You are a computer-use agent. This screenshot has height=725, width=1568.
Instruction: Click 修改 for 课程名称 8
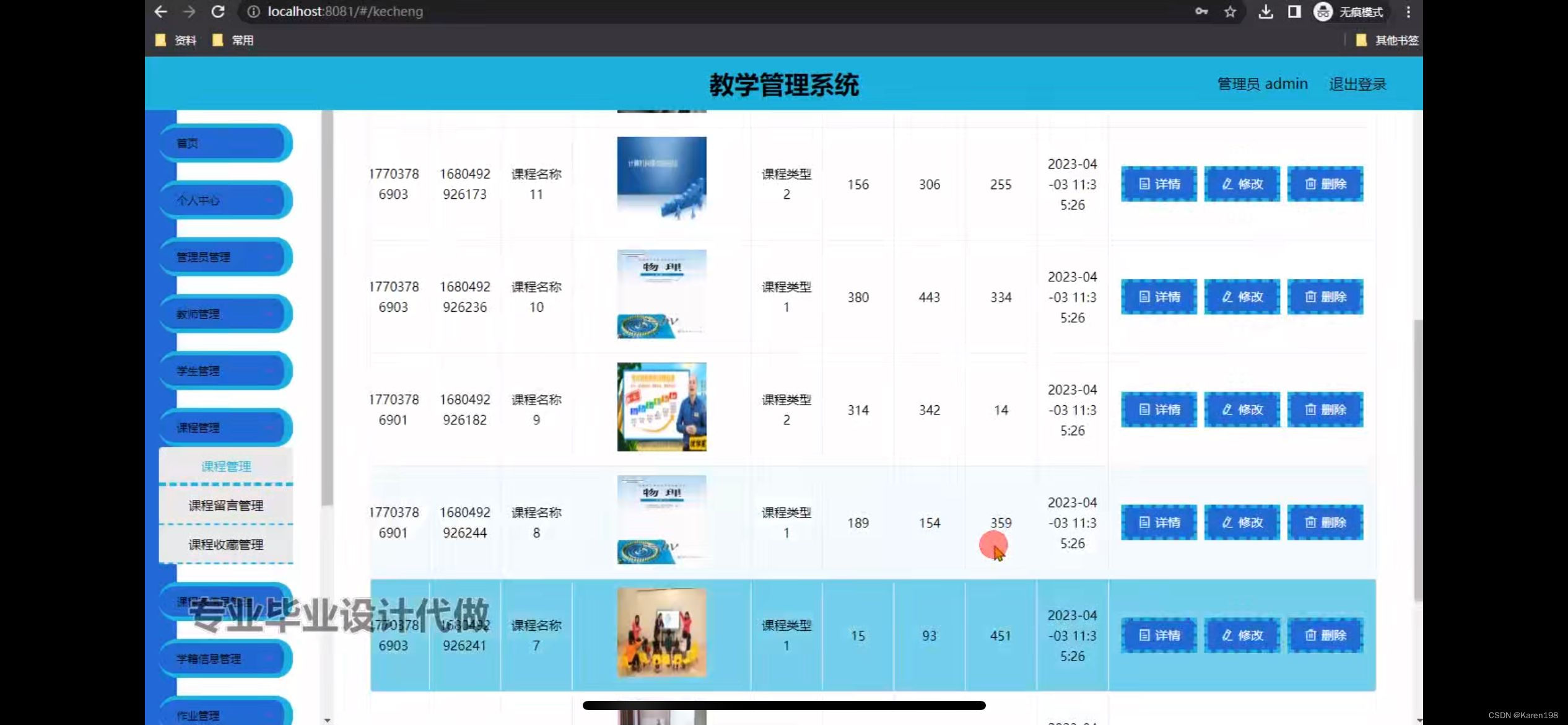coord(1242,522)
